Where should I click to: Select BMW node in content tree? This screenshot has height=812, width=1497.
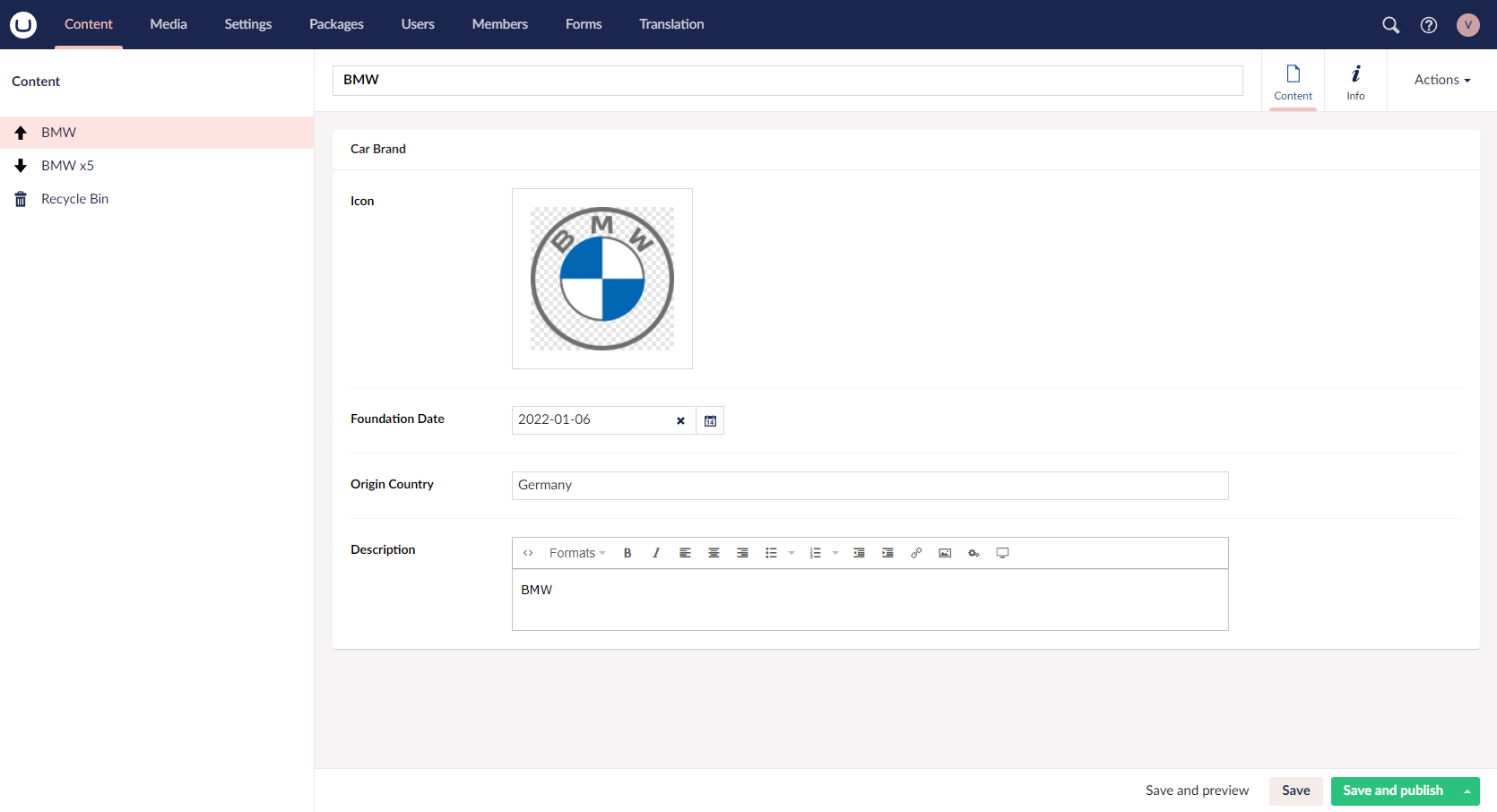coord(157,133)
